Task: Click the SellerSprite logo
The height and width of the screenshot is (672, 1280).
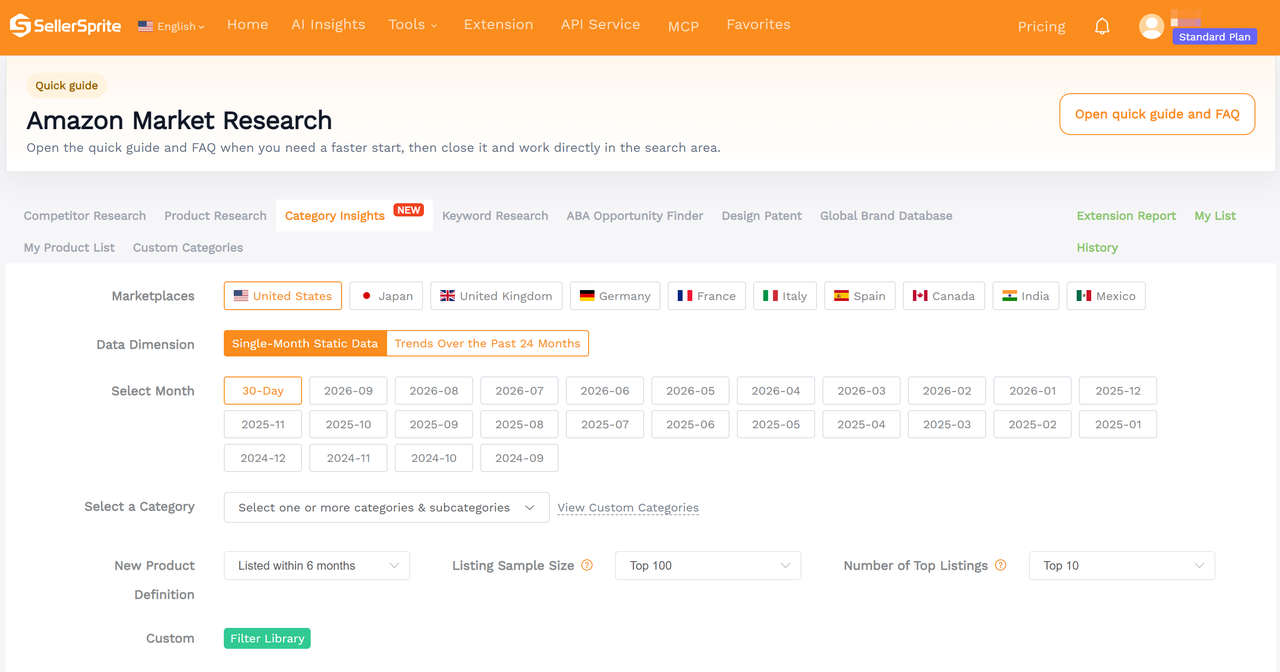Action: click(65, 26)
